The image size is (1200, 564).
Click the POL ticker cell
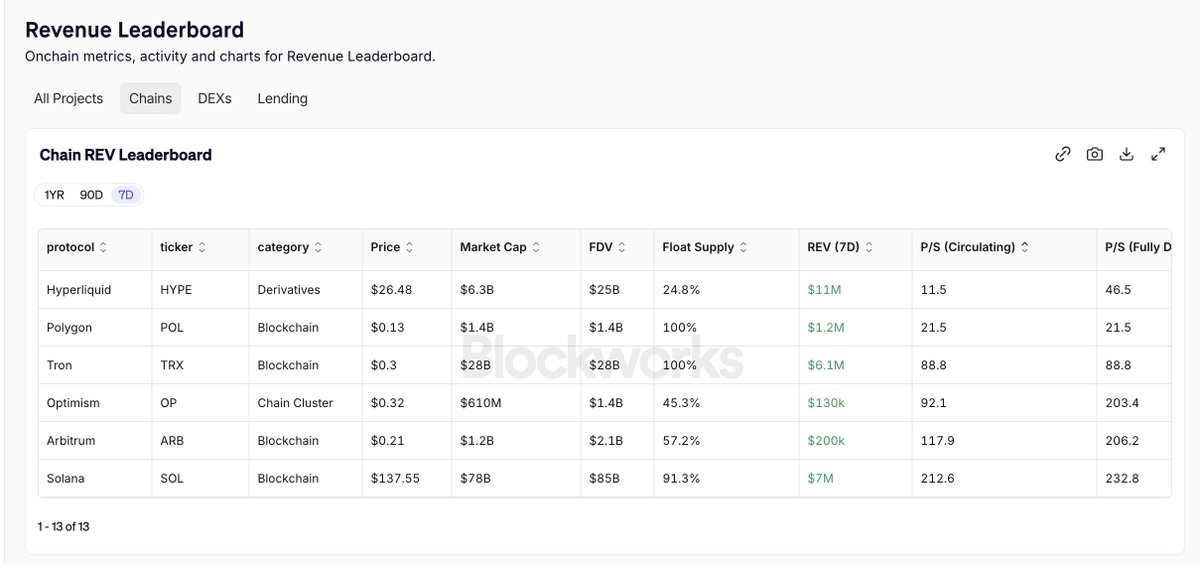tap(172, 328)
